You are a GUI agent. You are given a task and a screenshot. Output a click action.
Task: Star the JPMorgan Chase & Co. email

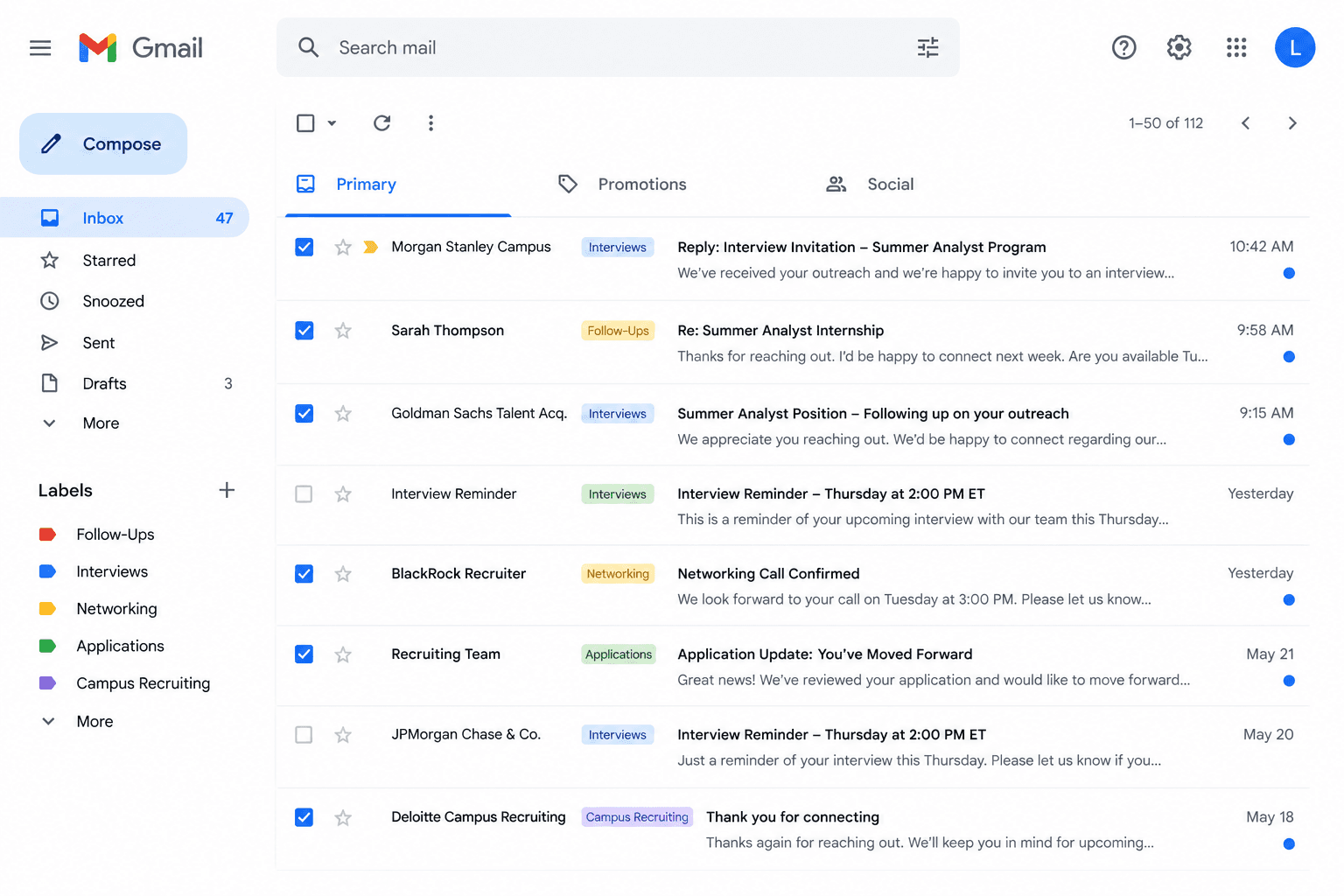(343, 735)
